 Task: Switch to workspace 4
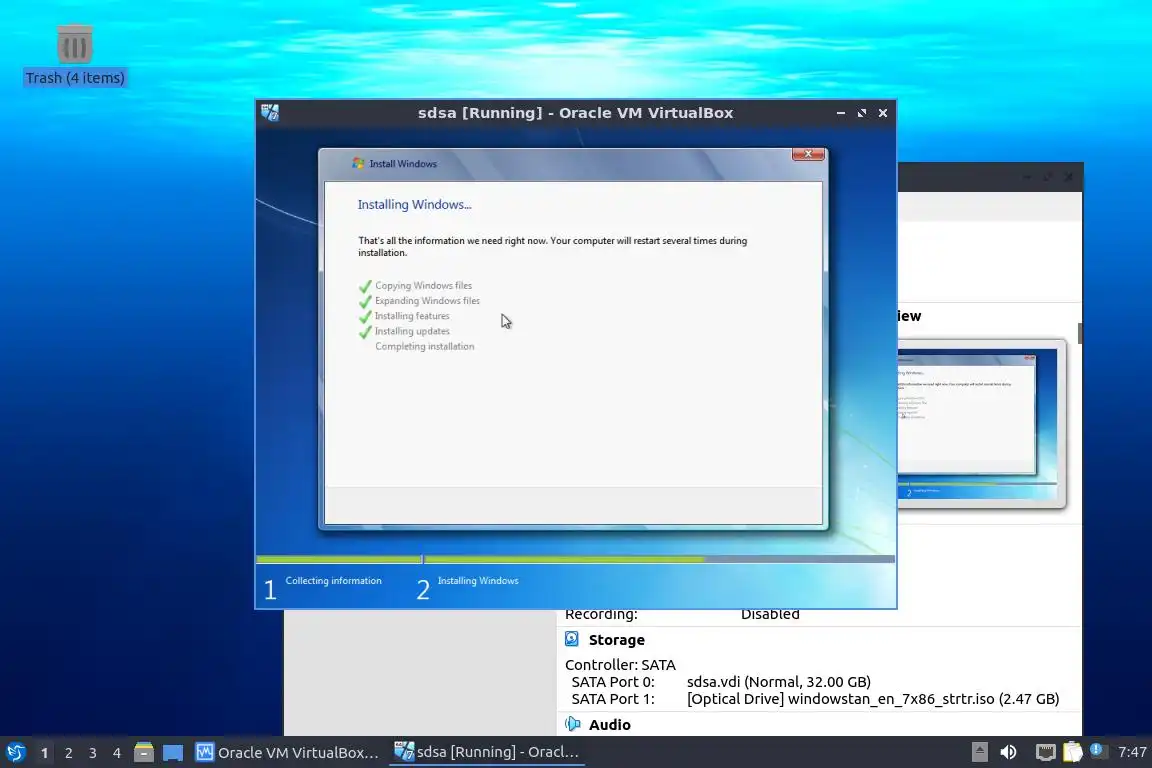pyautogui.click(x=117, y=753)
